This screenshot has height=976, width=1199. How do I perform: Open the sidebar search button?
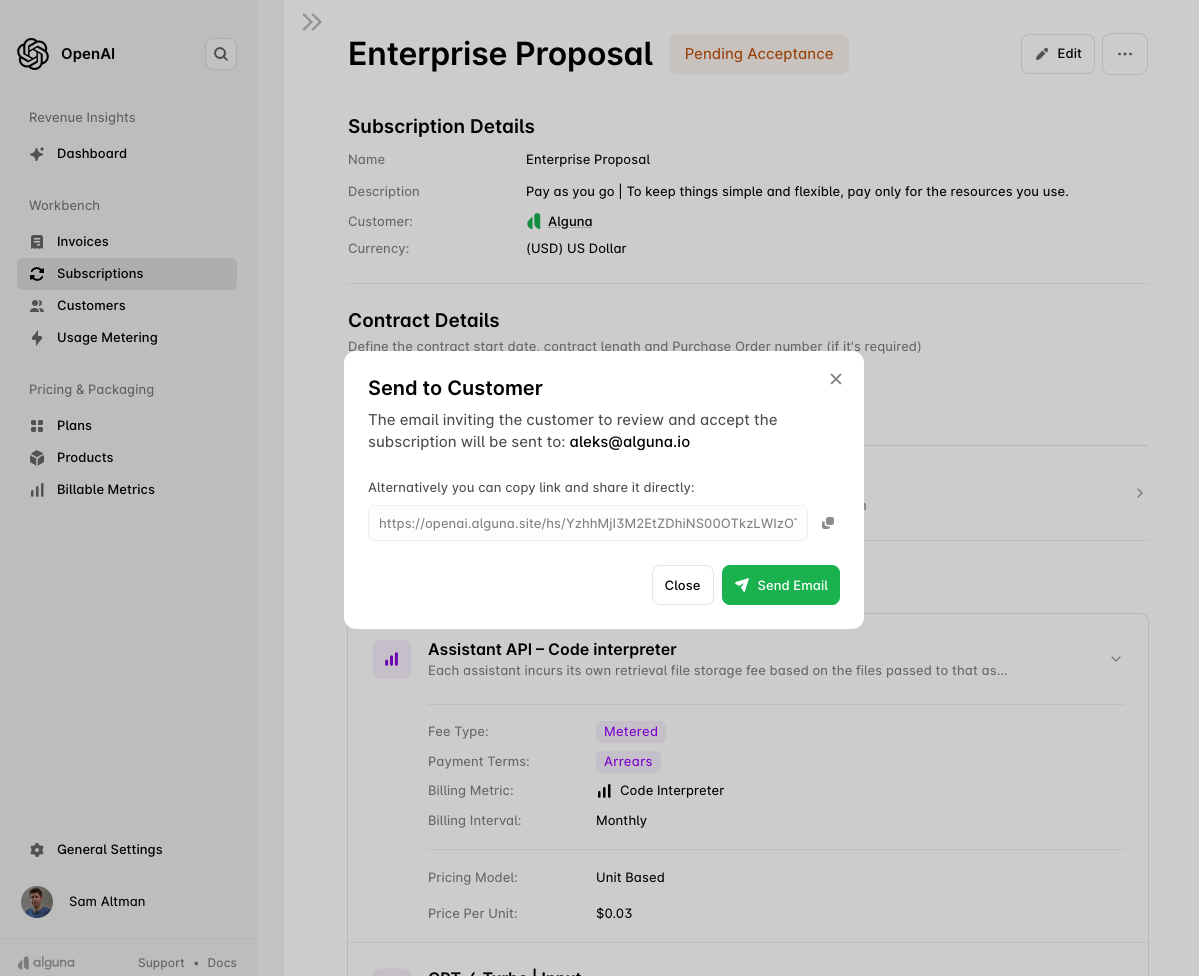pos(221,54)
